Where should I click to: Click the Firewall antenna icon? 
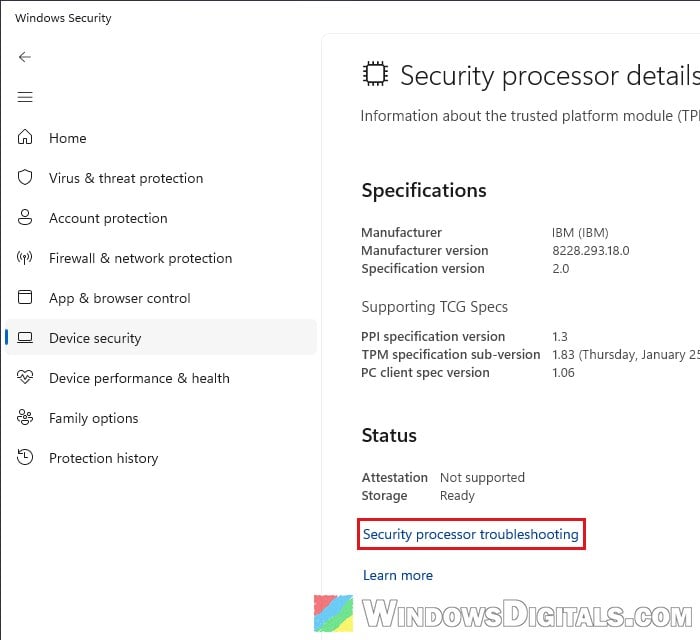coord(25,258)
